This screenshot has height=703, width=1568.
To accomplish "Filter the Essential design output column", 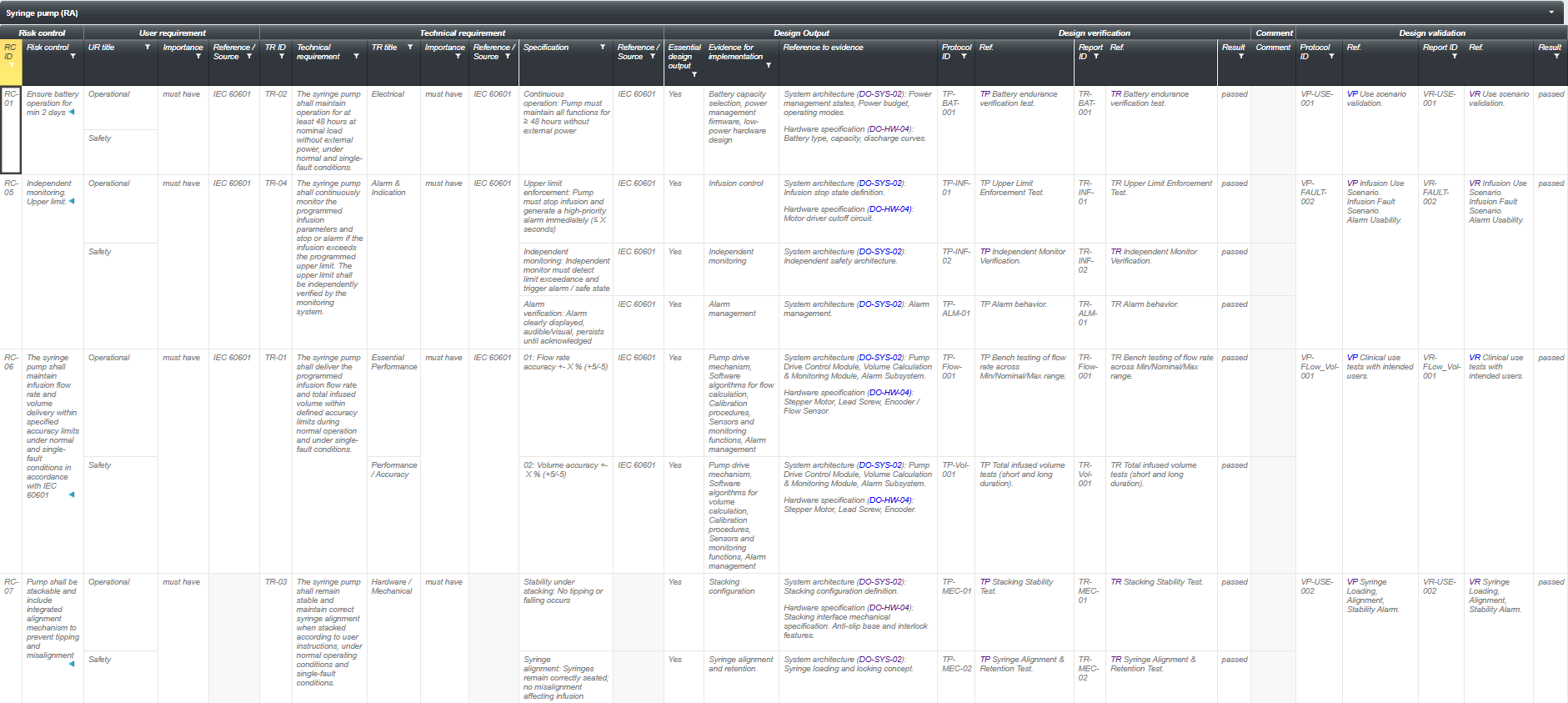I will 694,74.
